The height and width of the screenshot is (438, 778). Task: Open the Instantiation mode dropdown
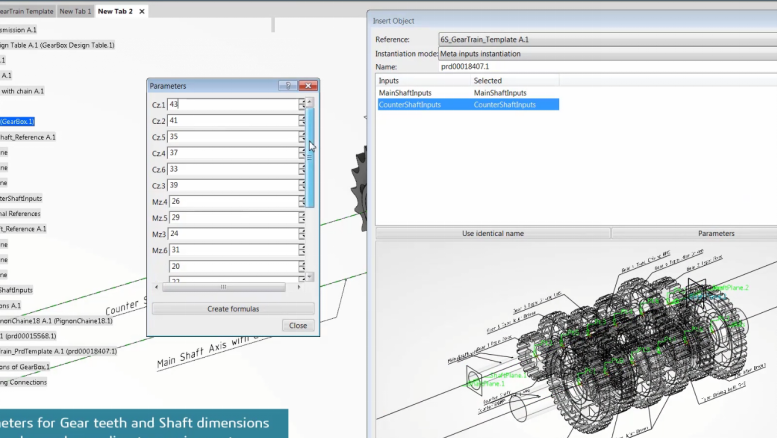pos(608,54)
